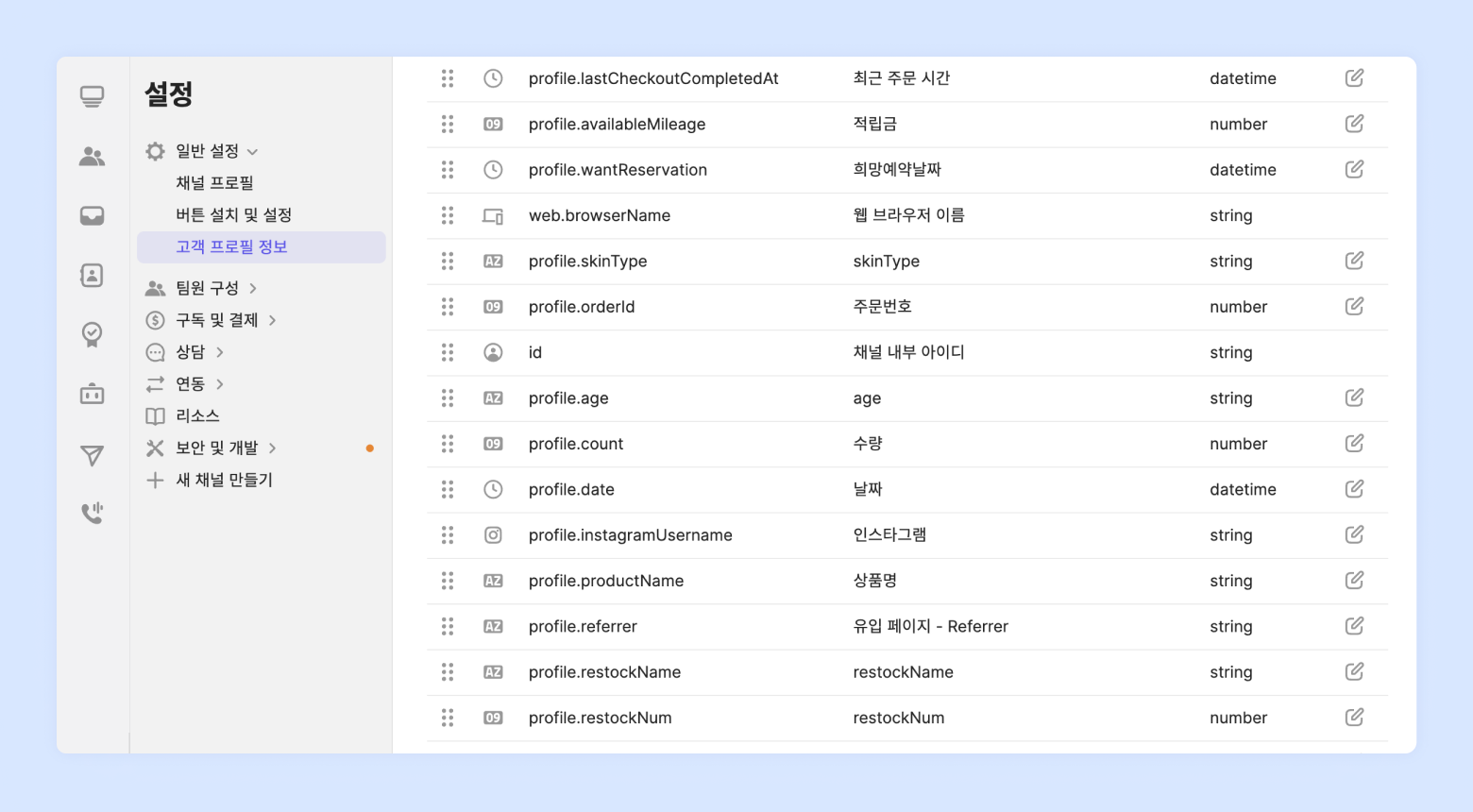Image resolution: width=1473 pixels, height=812 pixels.
Task: Open the 채널 프로필 settings page
Action: (x=214, y=183)
